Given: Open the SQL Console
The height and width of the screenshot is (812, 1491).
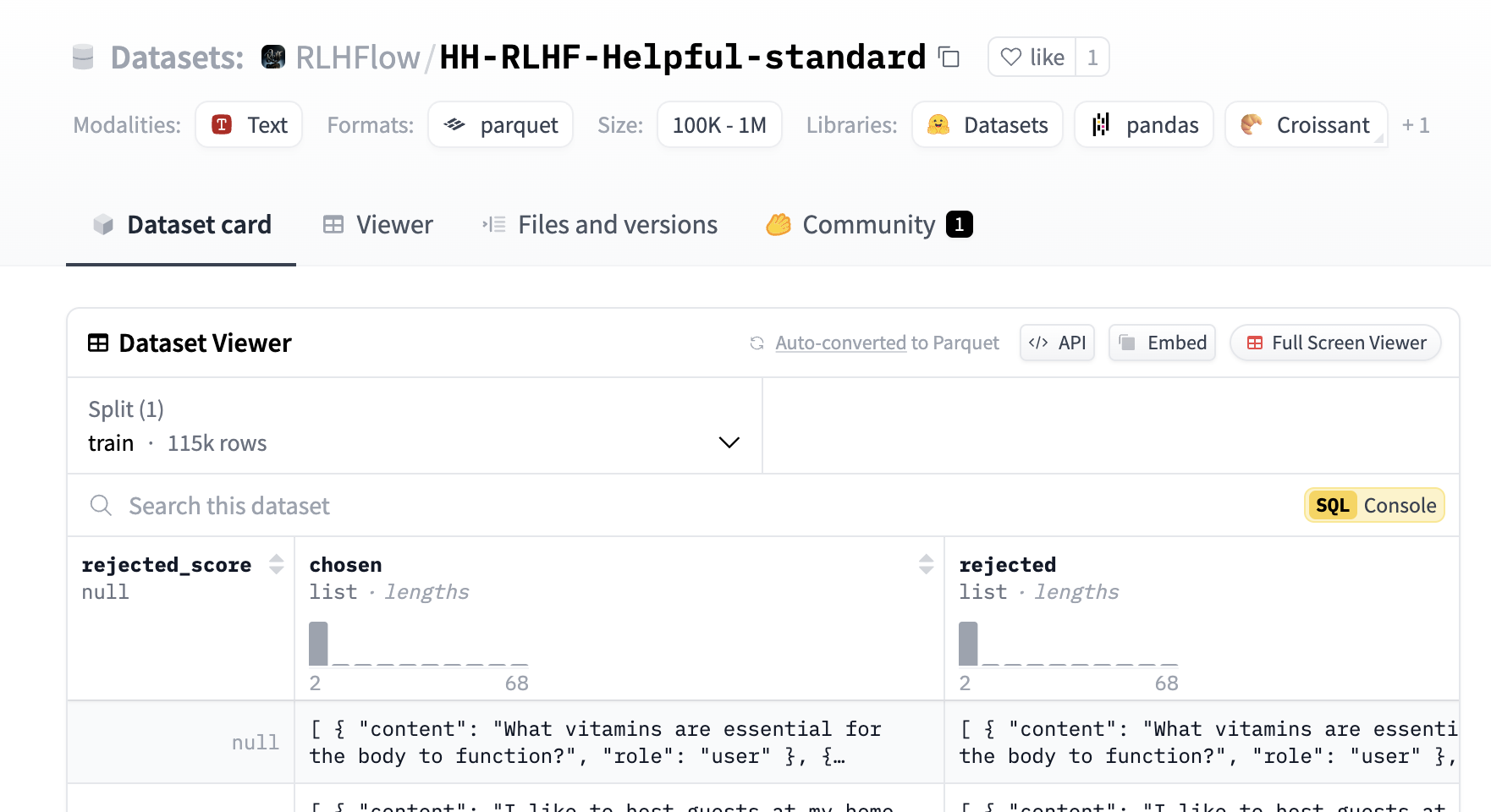Looking at the screenshot, I should click(1374, 505).
